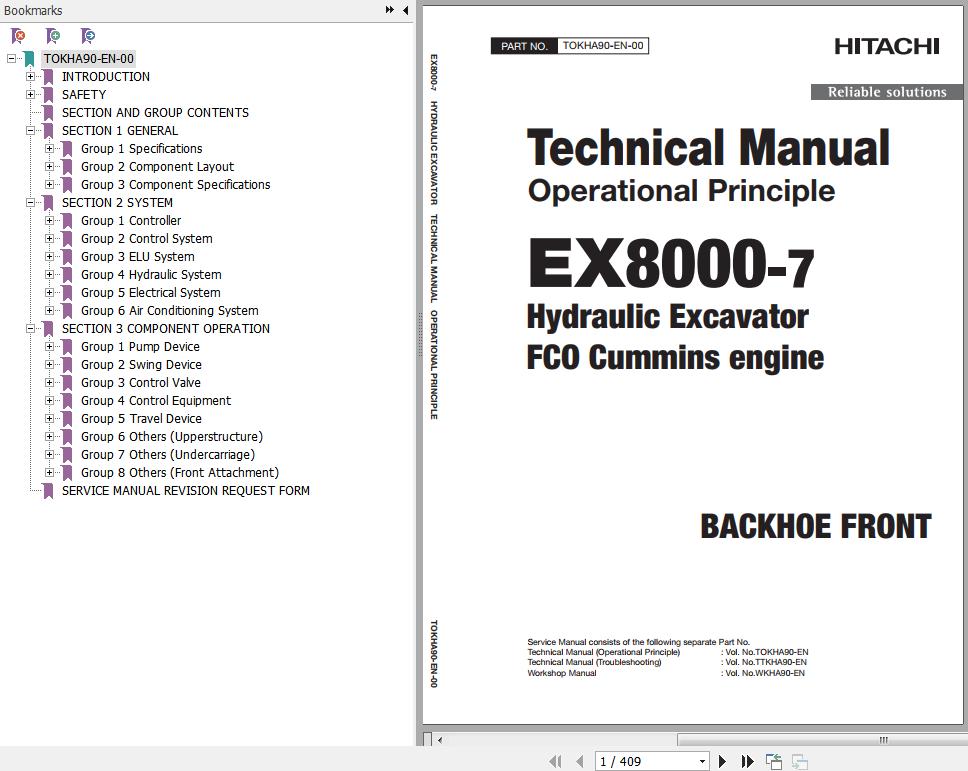Click the split view icon in bottom bar
Screen dimensions: 968x771
click(x=774, y=762)
